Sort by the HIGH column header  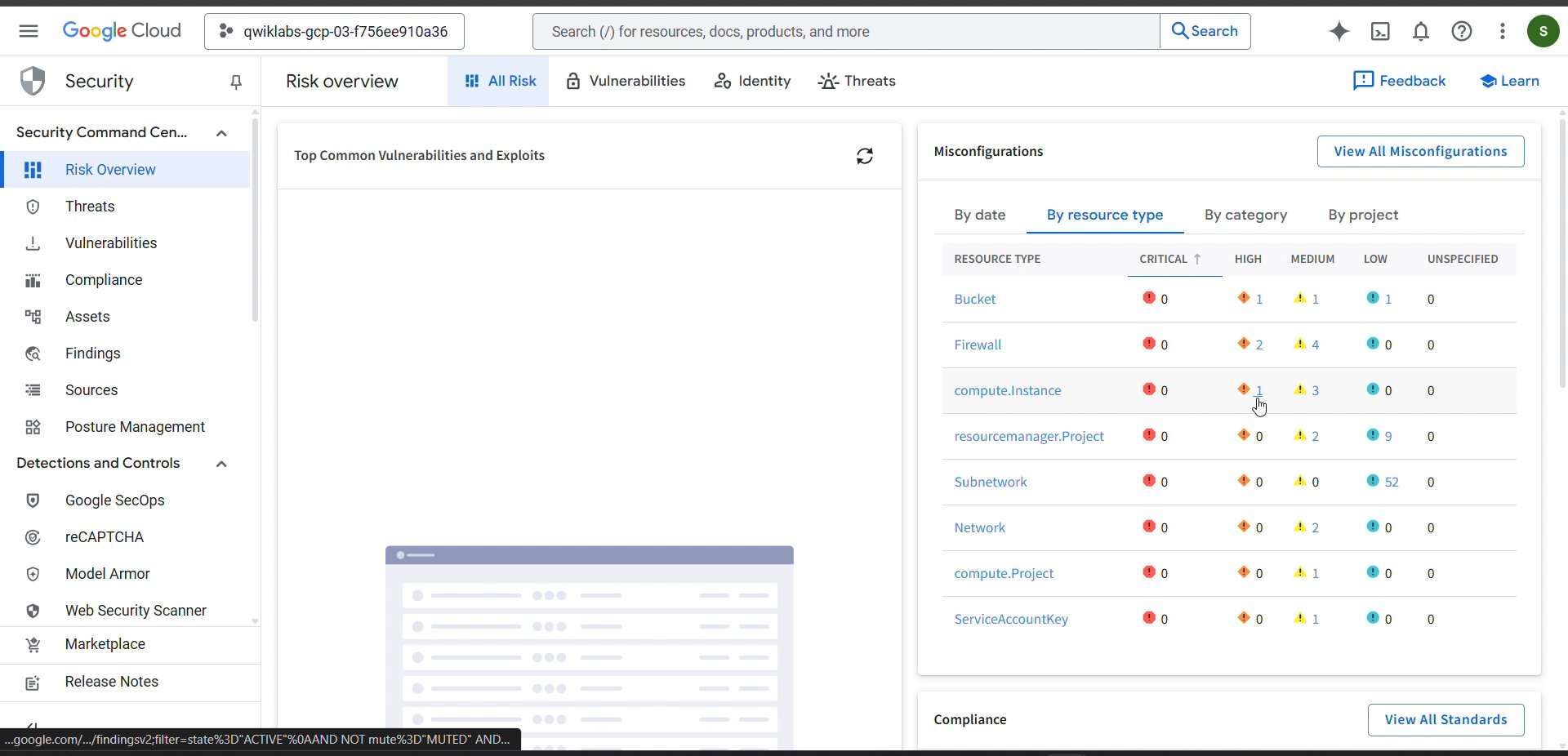(1248, 259)
